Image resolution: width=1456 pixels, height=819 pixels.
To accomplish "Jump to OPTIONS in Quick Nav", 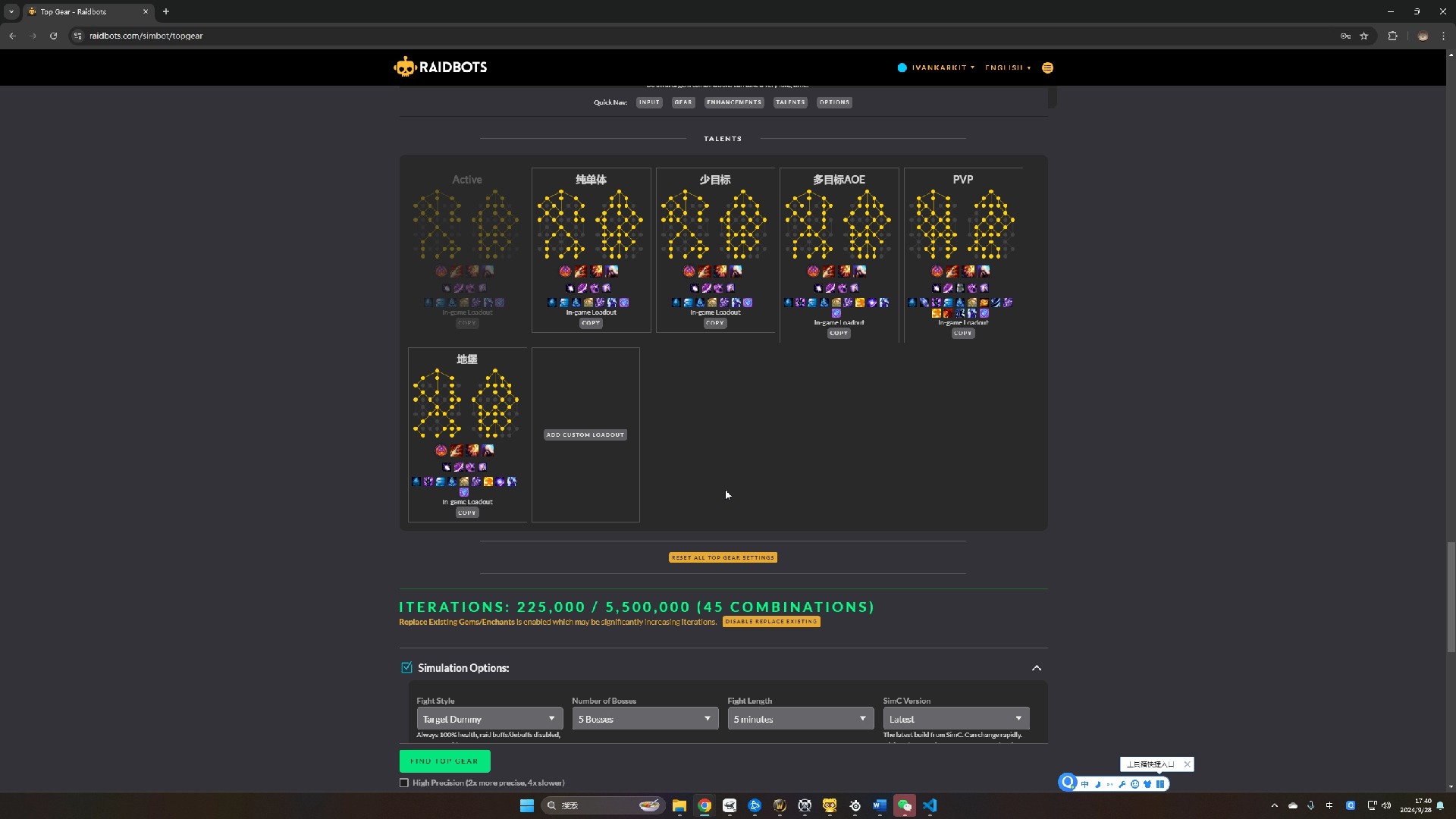I will coord(834,102).
